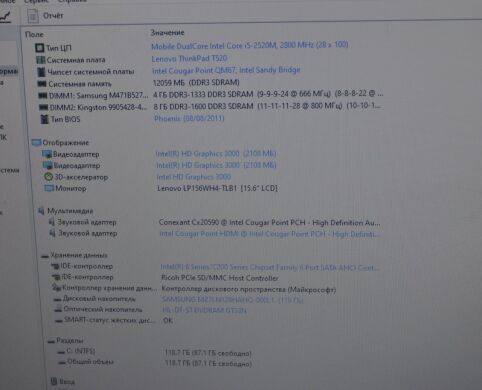Select the 12059 МБ (DDR3 SDRAM) value
The height and width of the screenshot is (390, 482).
click(196, 82)
